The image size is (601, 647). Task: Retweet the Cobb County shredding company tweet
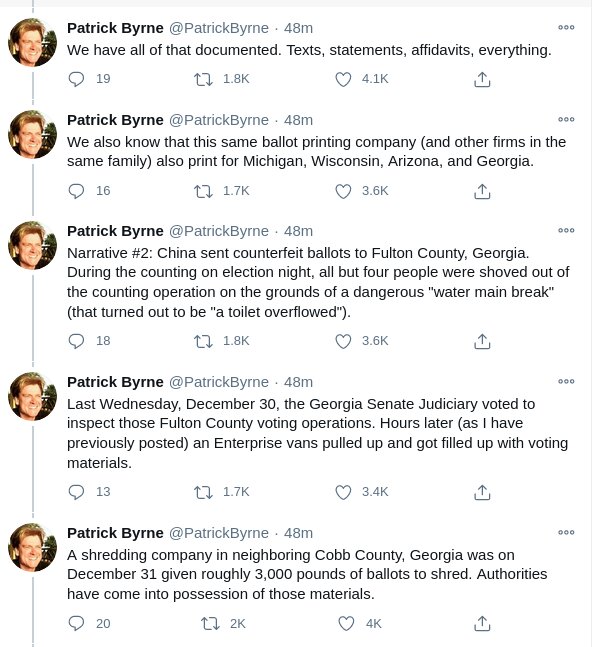click(x=209, y=623)
